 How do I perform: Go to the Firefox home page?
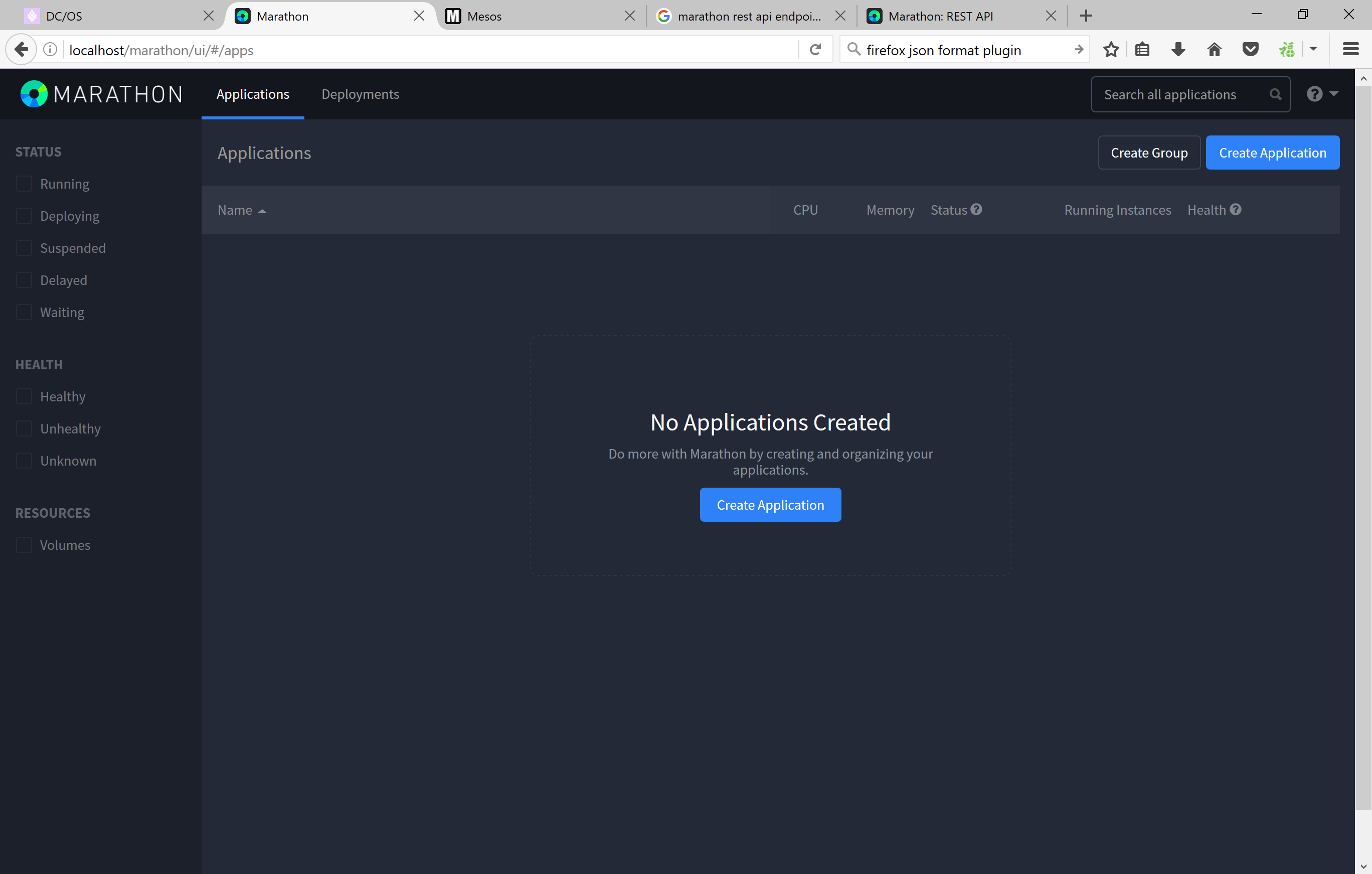[1214, 50]
